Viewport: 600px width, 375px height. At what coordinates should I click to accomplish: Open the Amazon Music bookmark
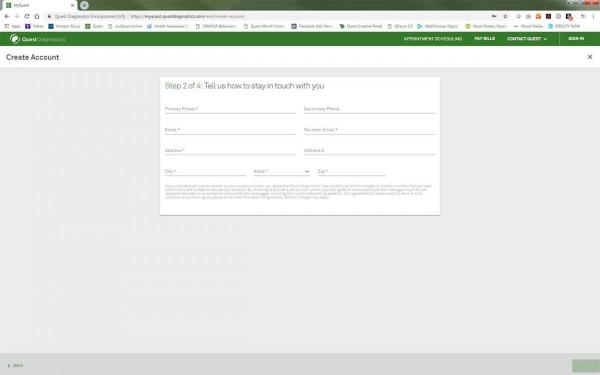pyautogui.click(x=64, y=26)
